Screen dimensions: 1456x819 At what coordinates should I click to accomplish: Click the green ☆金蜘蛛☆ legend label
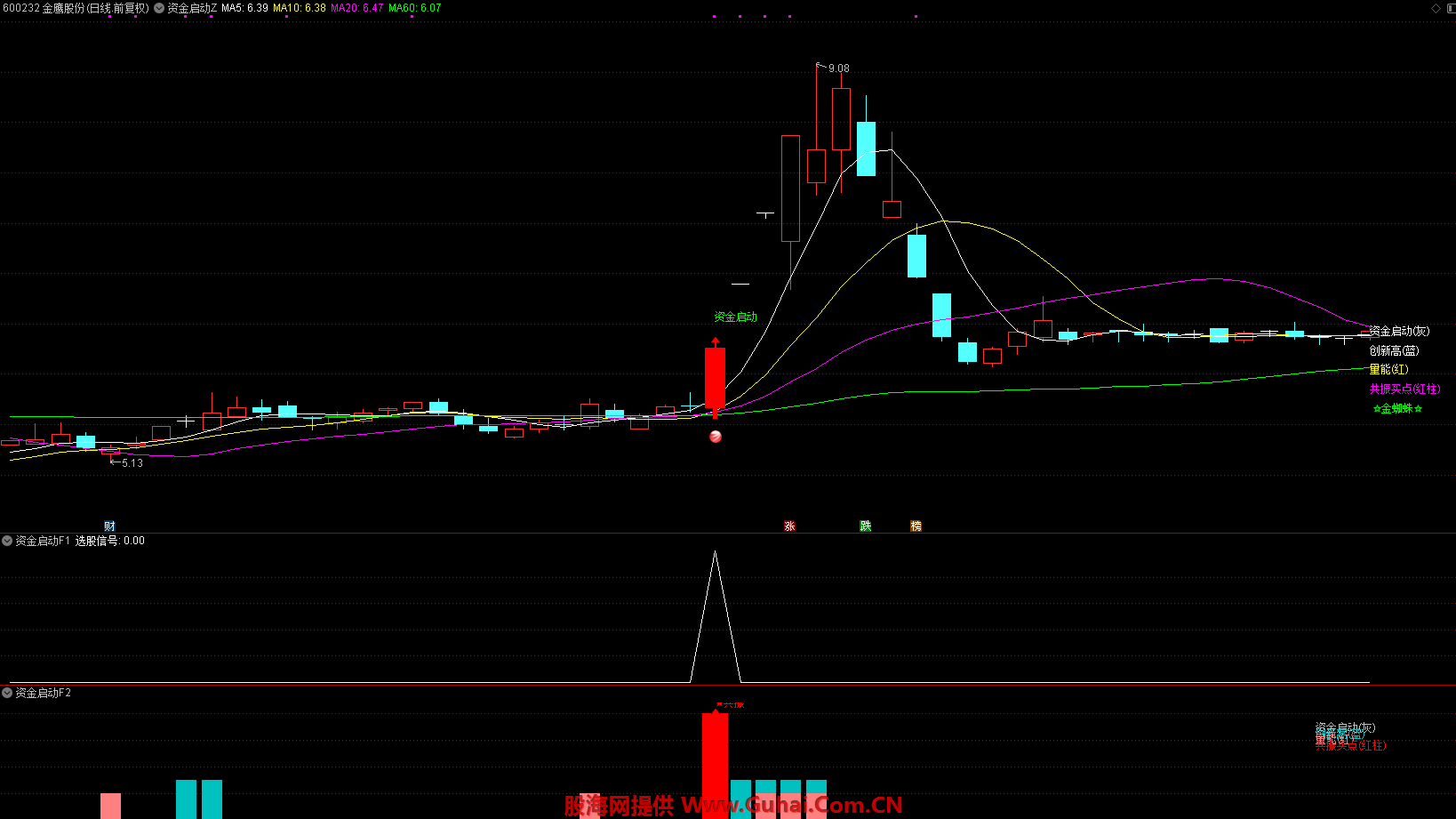[x=1397, y=409]
